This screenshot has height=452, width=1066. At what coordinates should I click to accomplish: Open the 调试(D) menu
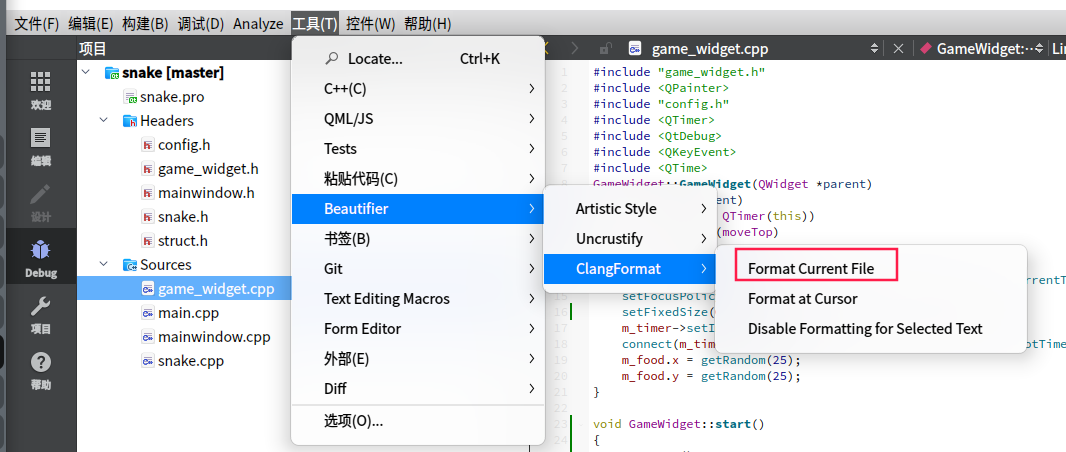coord(201,24)
